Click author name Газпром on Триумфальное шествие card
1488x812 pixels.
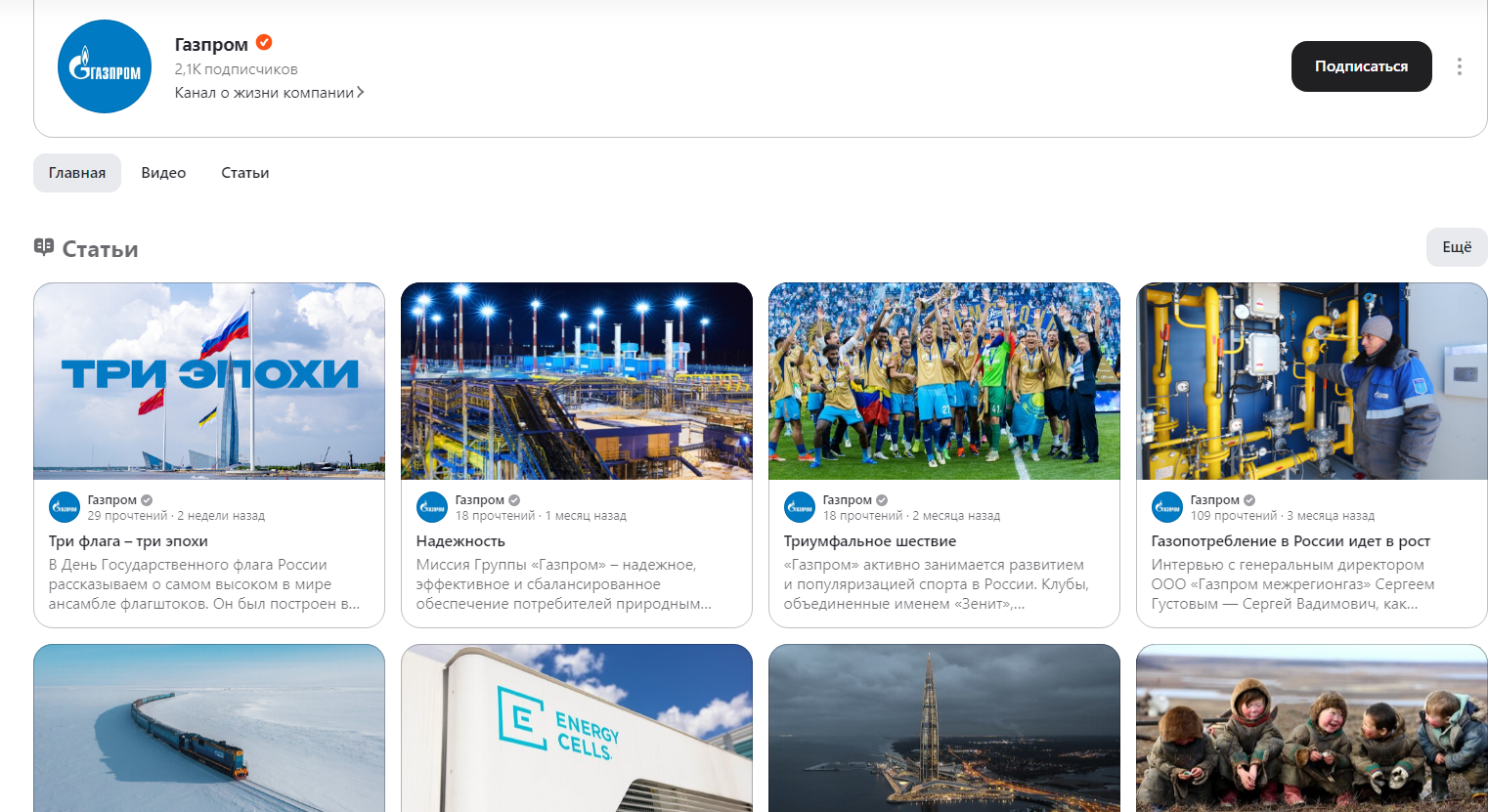(848, 500)
